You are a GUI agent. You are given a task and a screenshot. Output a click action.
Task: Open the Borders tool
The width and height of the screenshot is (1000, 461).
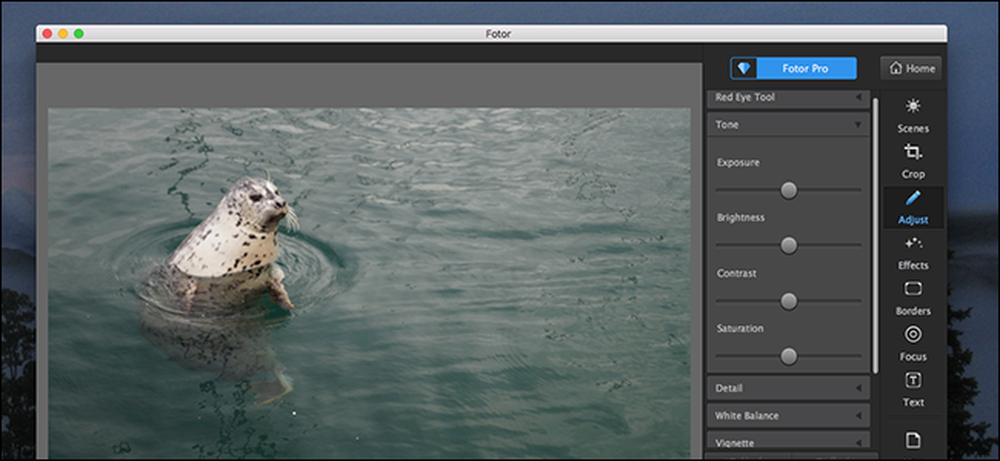(x=913, y=298)
